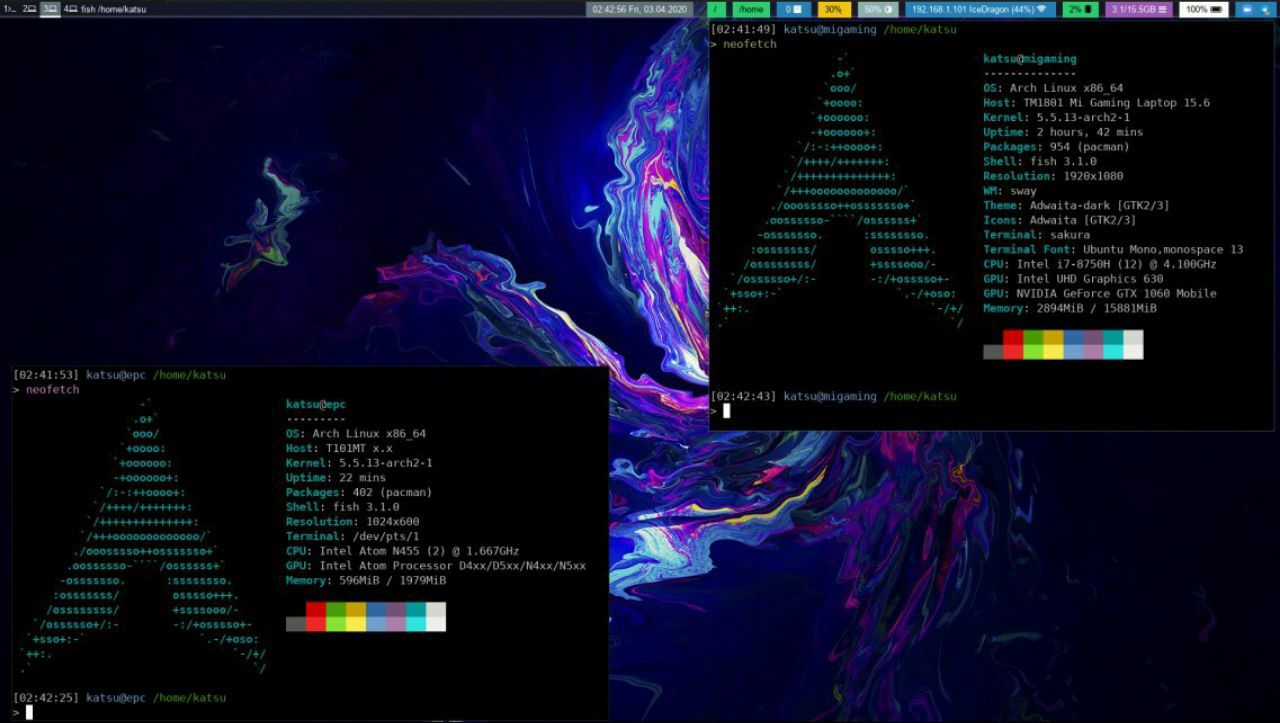This screenshot has width=1280, height=723.
Task: Click 'katsu@epc' neofetch title
Action: point(316,405)
